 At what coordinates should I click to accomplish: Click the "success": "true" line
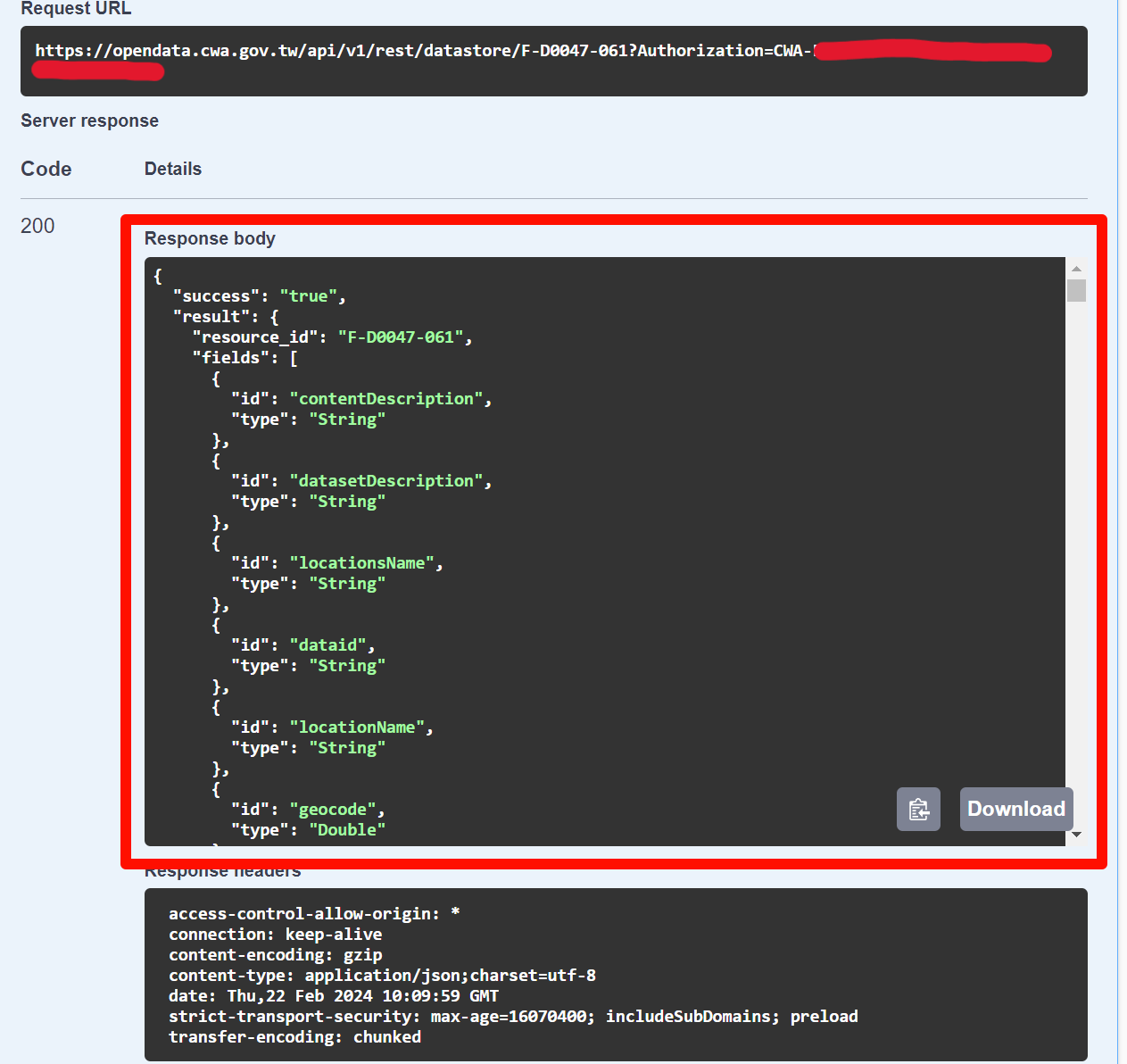point(259,296)
